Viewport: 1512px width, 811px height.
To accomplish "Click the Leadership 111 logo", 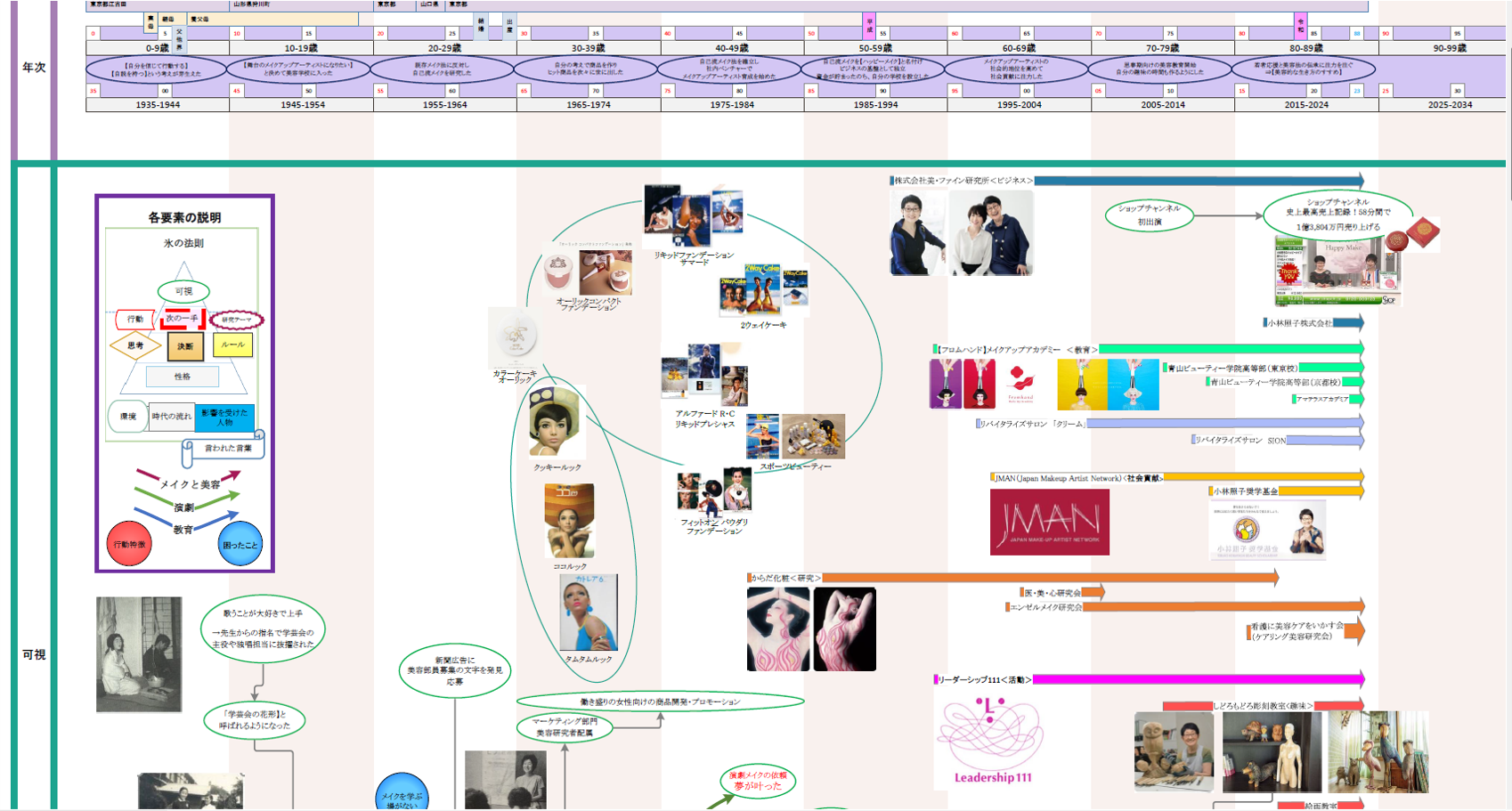I will point(991,741).
